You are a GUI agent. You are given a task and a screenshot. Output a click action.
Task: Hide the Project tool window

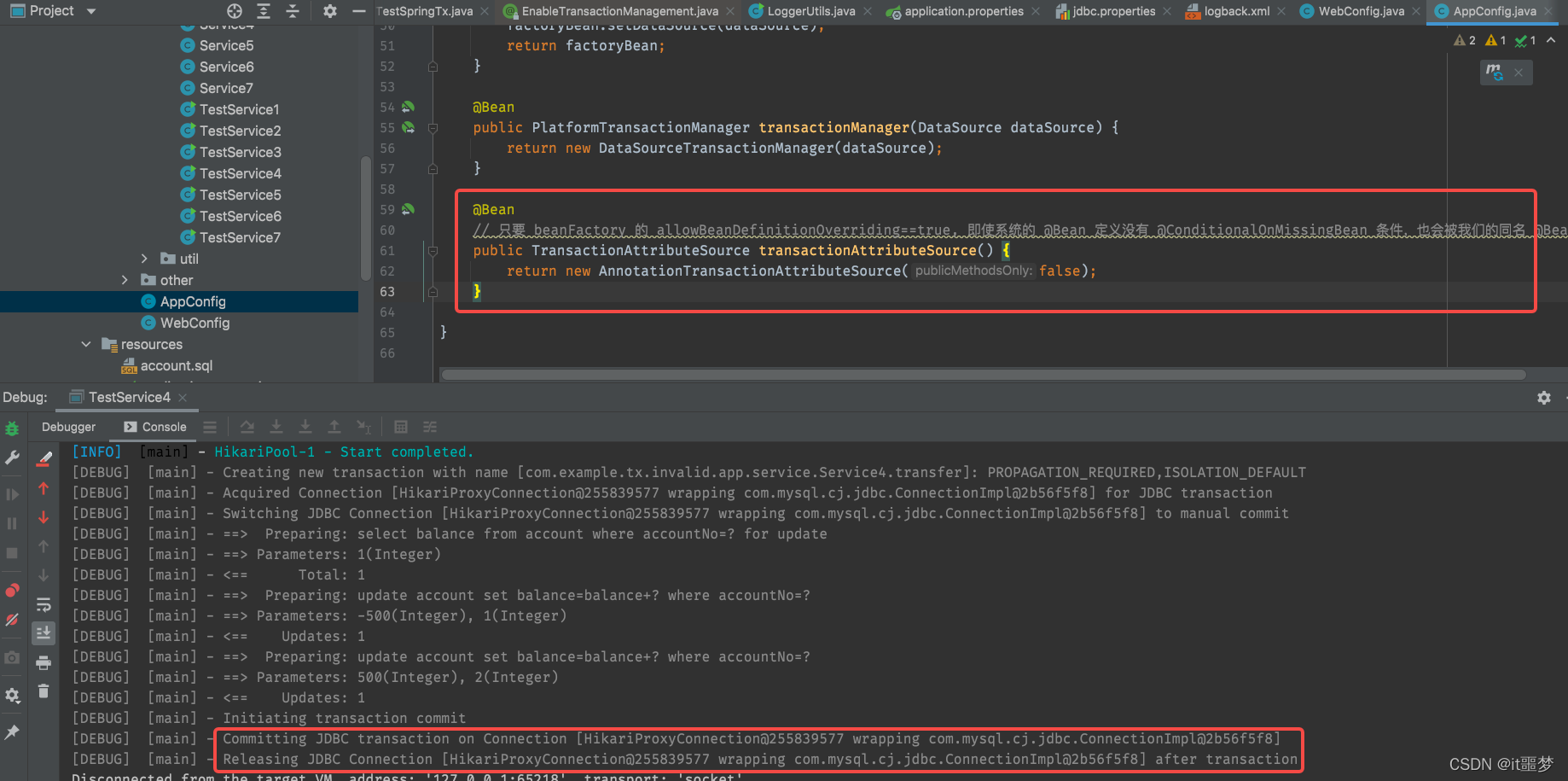point(359,11)
